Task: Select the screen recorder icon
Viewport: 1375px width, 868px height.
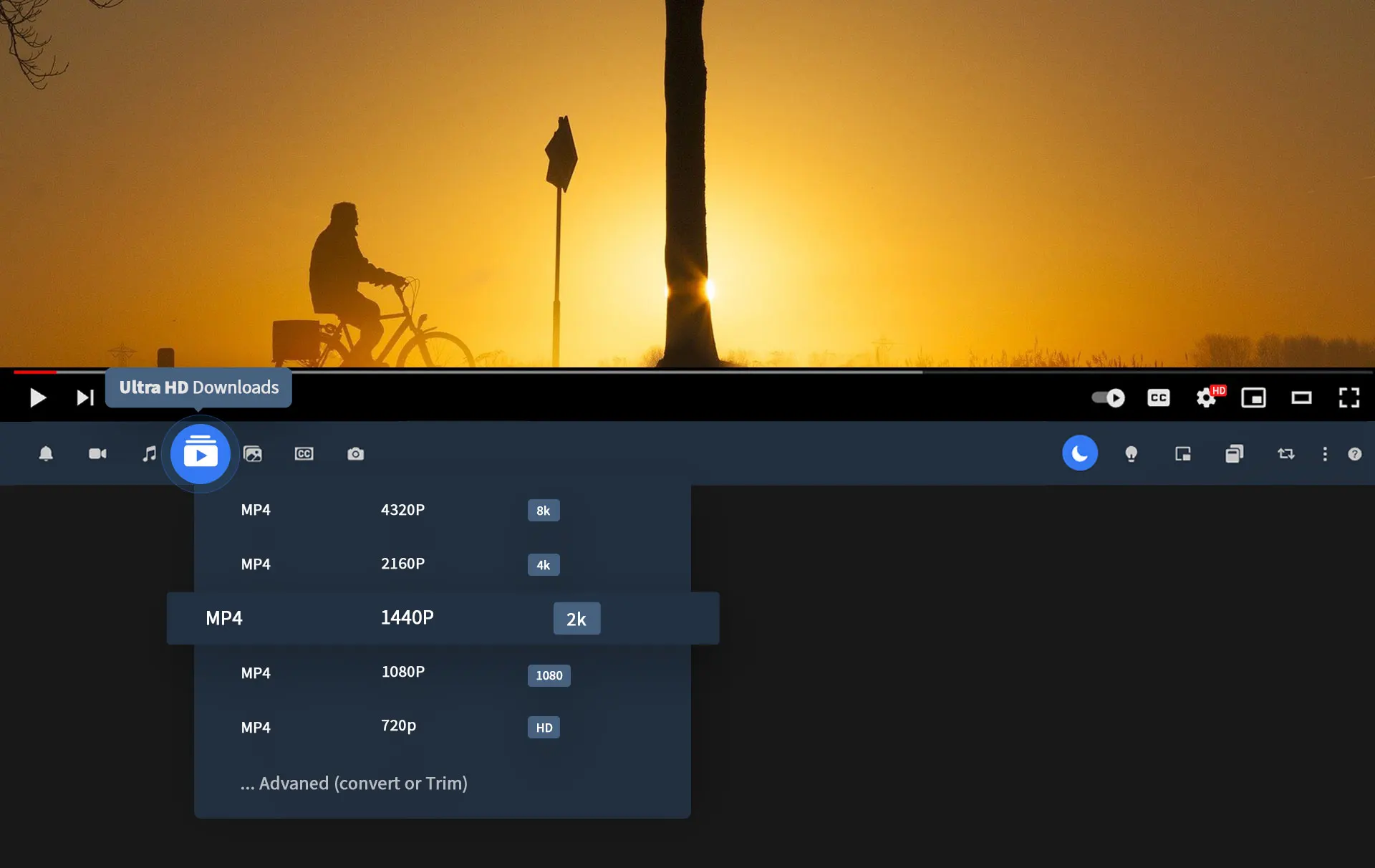Action: click(97, 454)
